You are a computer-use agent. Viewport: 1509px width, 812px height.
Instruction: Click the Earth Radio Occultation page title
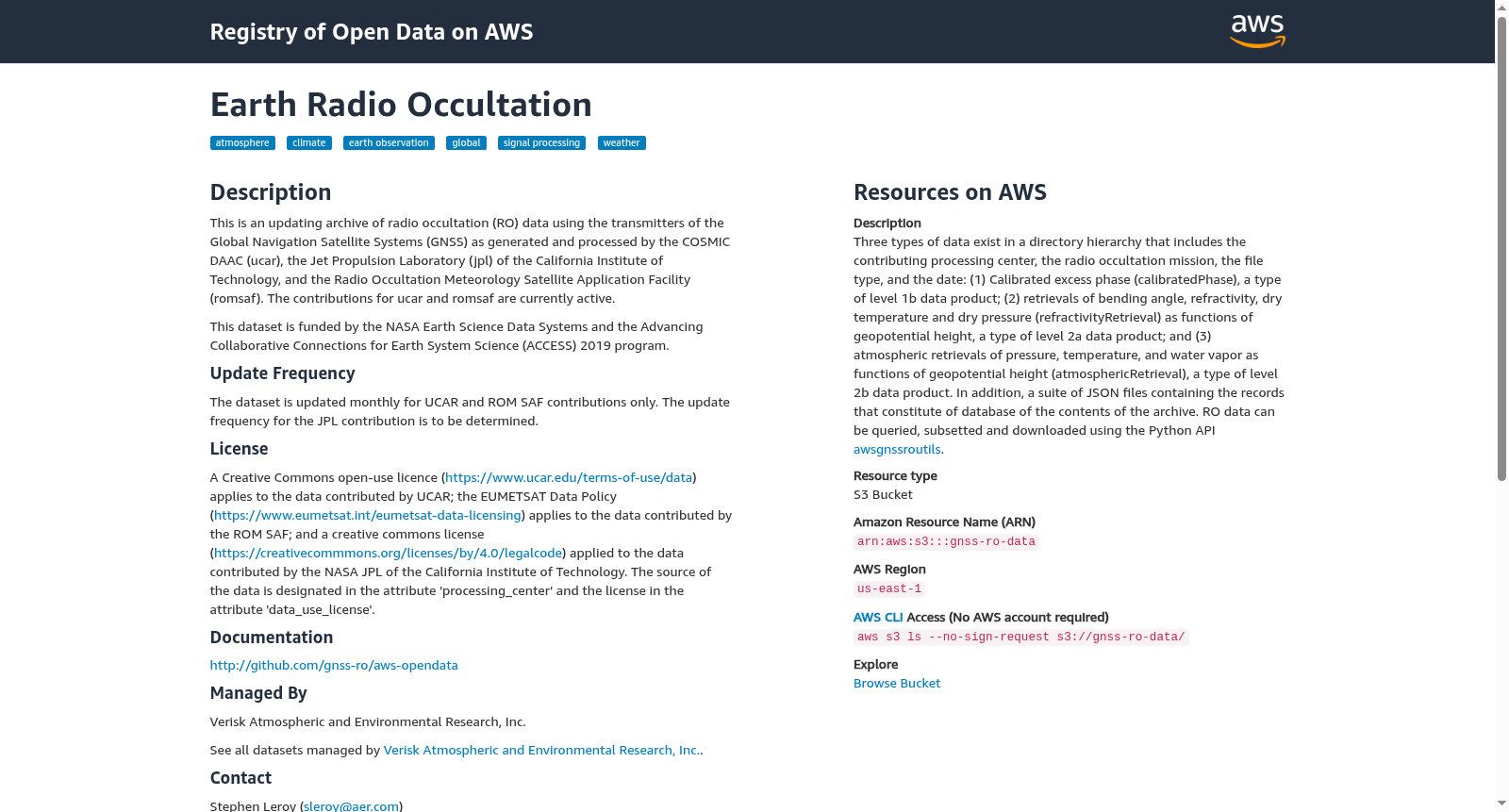401,105
